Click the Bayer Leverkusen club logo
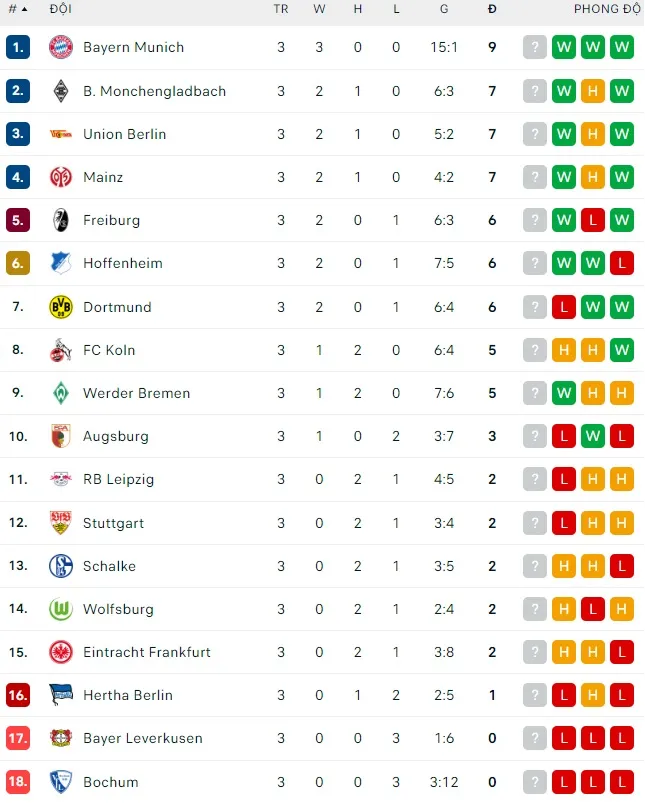This screenshot has height=803, width=645. [x=61, y=738]
